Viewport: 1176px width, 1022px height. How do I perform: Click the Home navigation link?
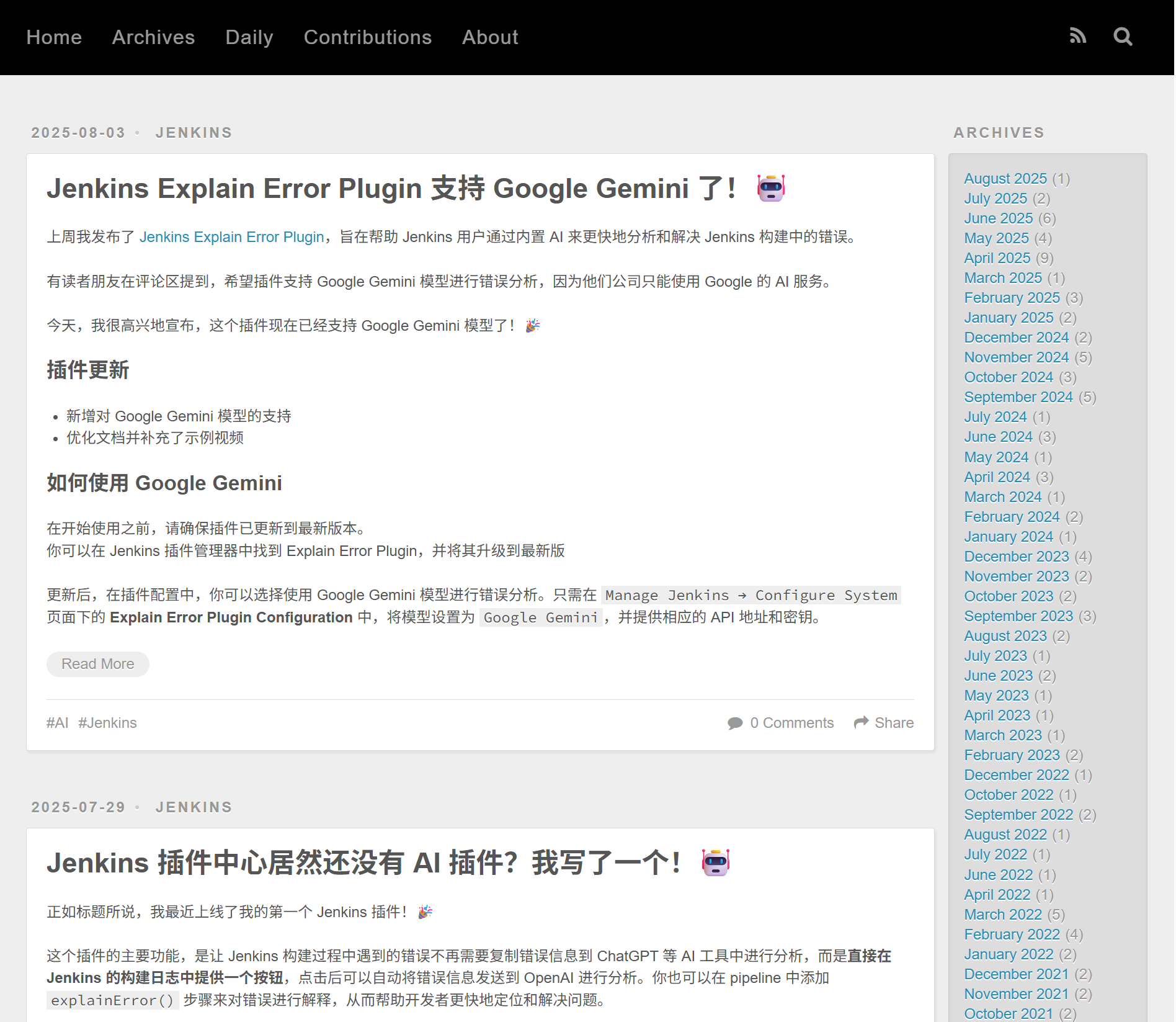(x=54, y=37)
